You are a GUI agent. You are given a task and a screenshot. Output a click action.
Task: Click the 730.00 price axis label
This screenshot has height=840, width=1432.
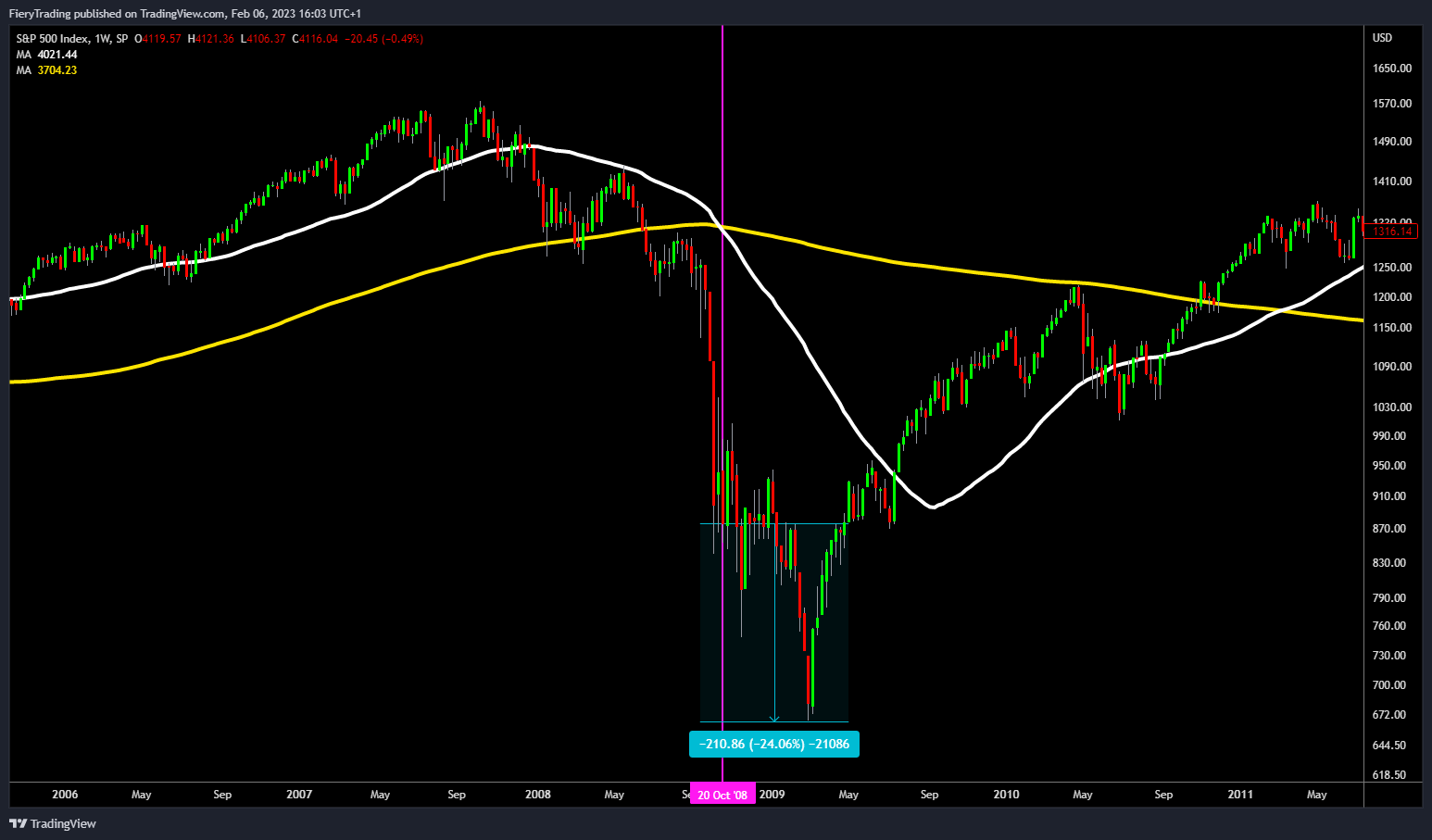(x=1389, y=656)
